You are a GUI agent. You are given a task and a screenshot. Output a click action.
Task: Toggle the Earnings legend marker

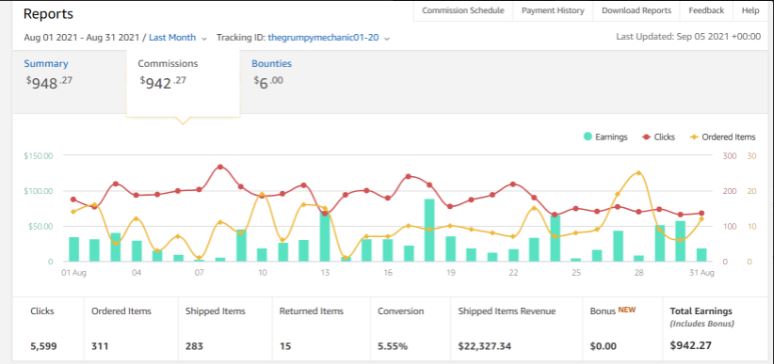588,137
